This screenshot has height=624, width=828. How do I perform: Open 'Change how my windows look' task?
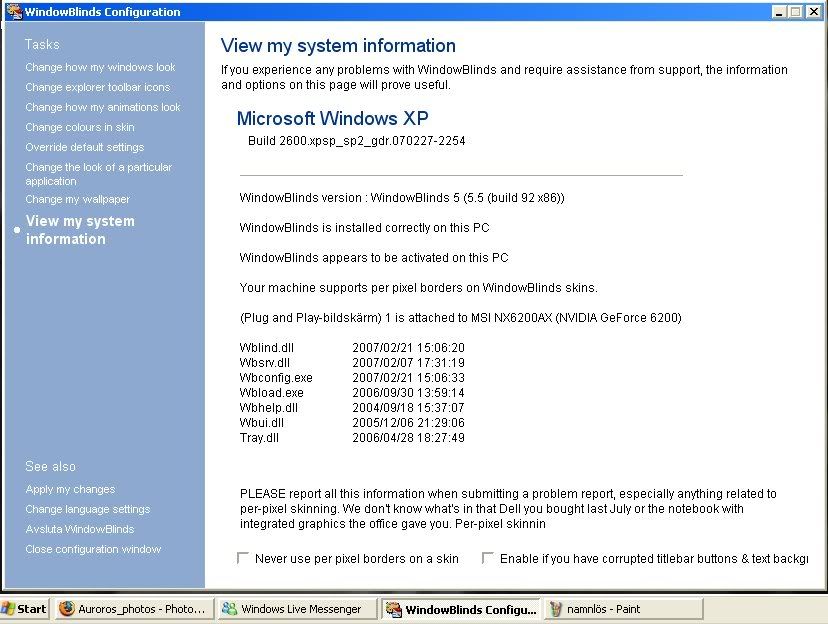coord(100,67)
